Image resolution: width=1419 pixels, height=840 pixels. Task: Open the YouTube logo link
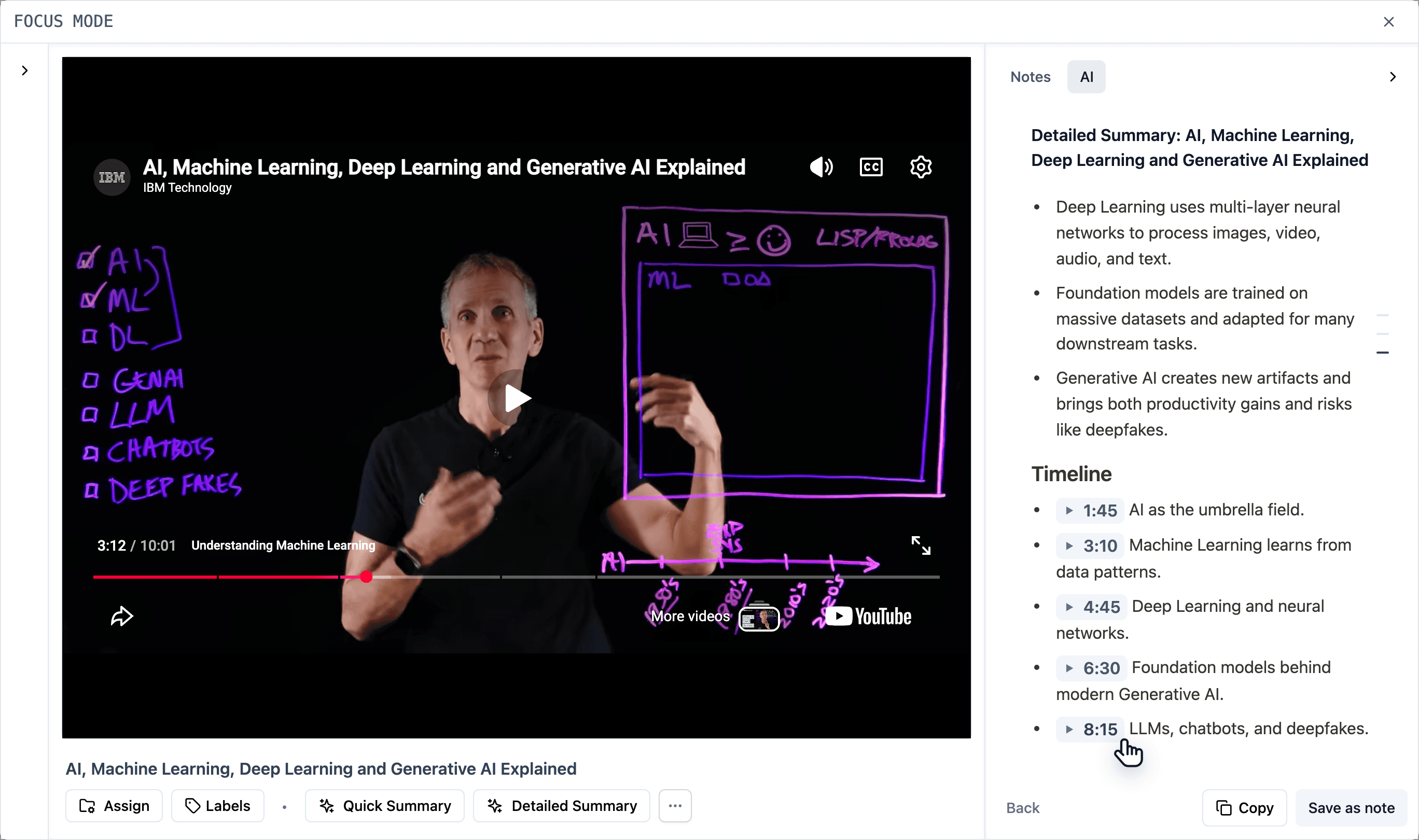pos(869,617)
